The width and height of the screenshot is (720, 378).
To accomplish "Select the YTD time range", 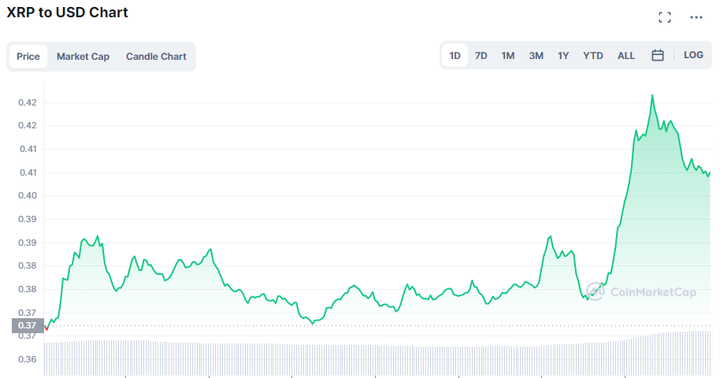I will [593, 56].
